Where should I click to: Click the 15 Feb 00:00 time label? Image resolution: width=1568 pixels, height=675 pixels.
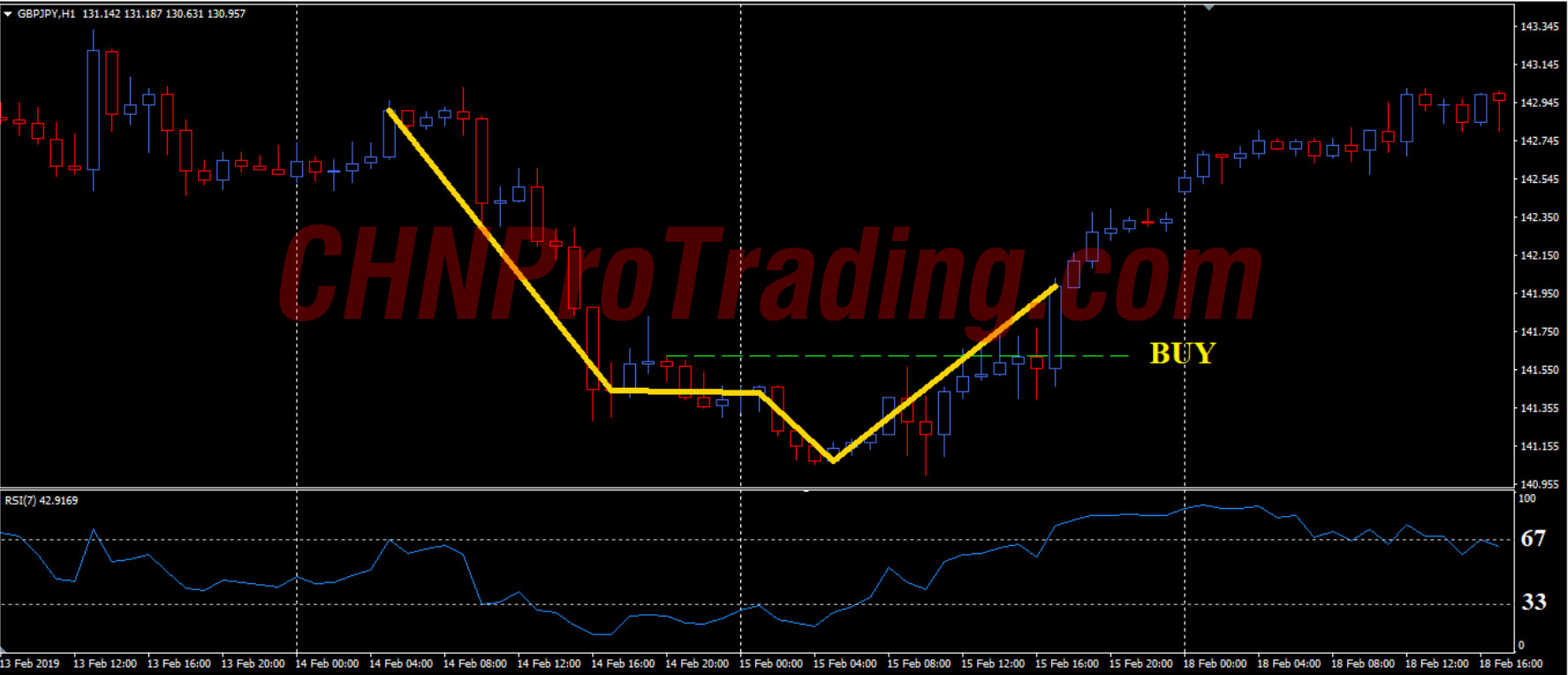(770, 664)
